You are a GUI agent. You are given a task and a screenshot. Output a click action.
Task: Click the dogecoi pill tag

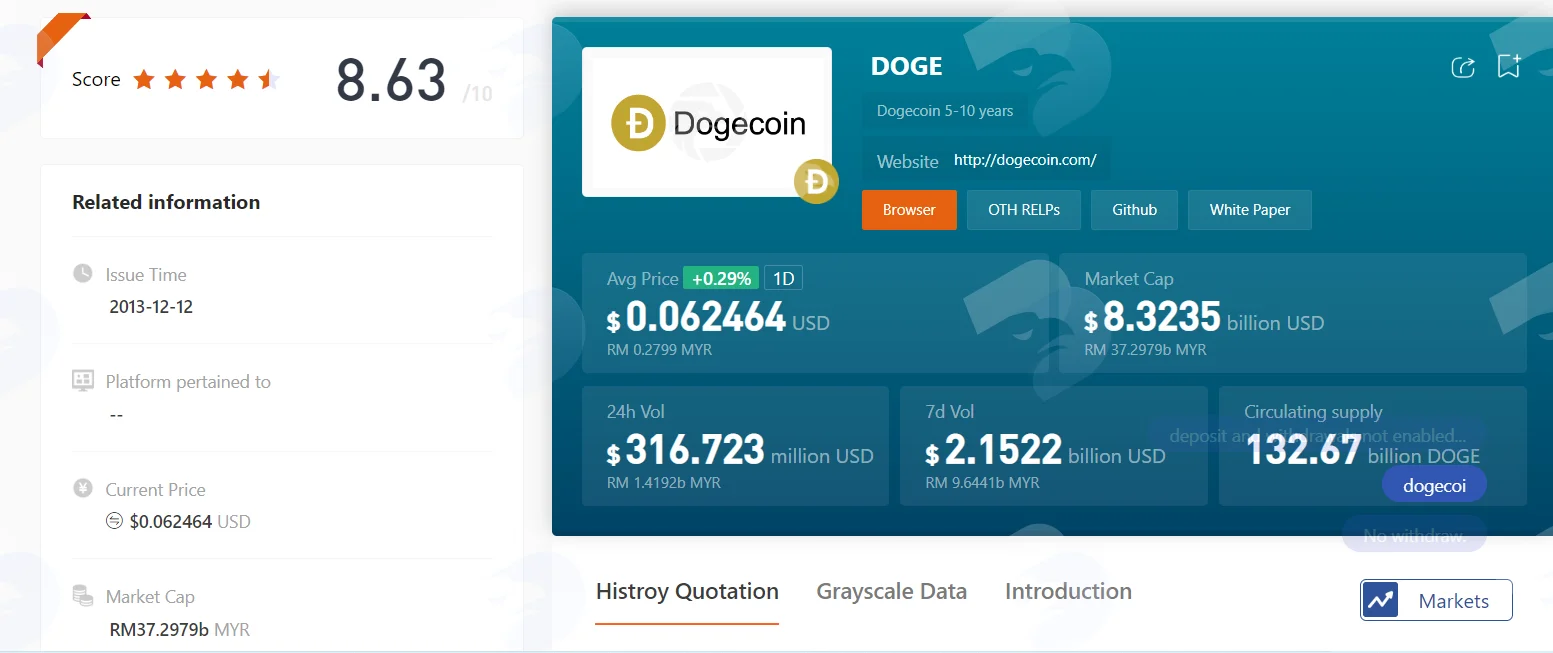tap(1434, 486)
